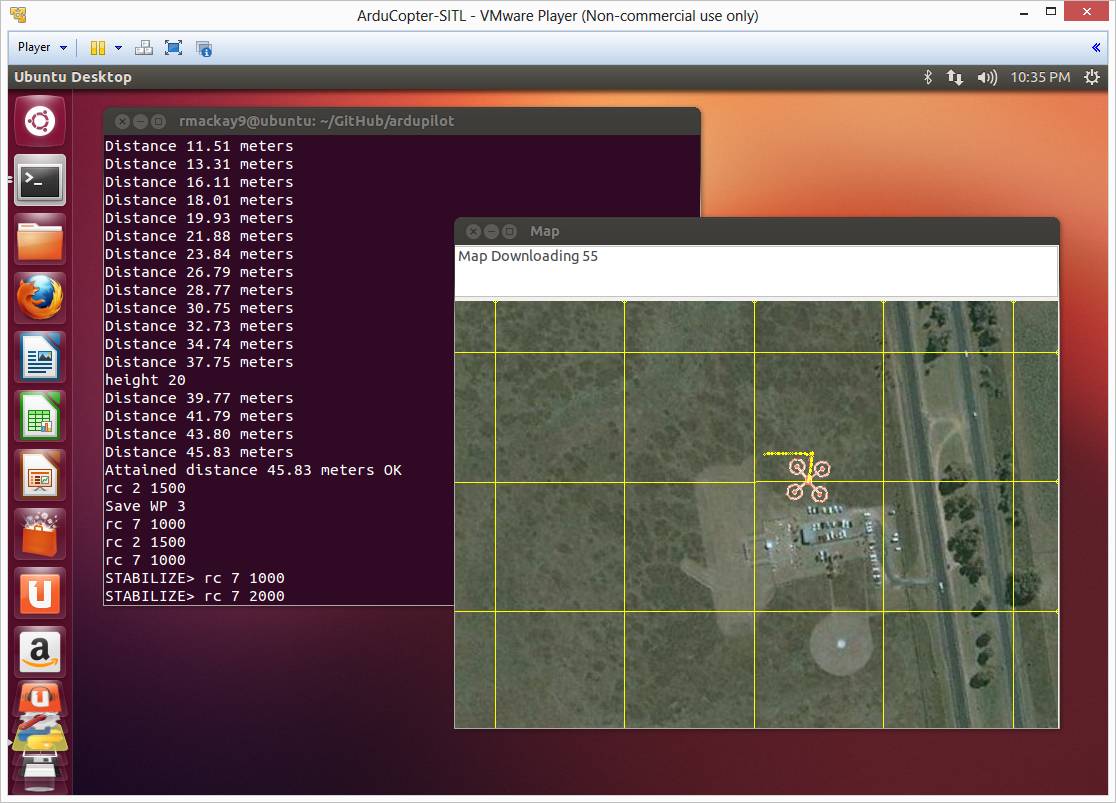Click the network indicator in the top panel

click(x=955, y=77)
